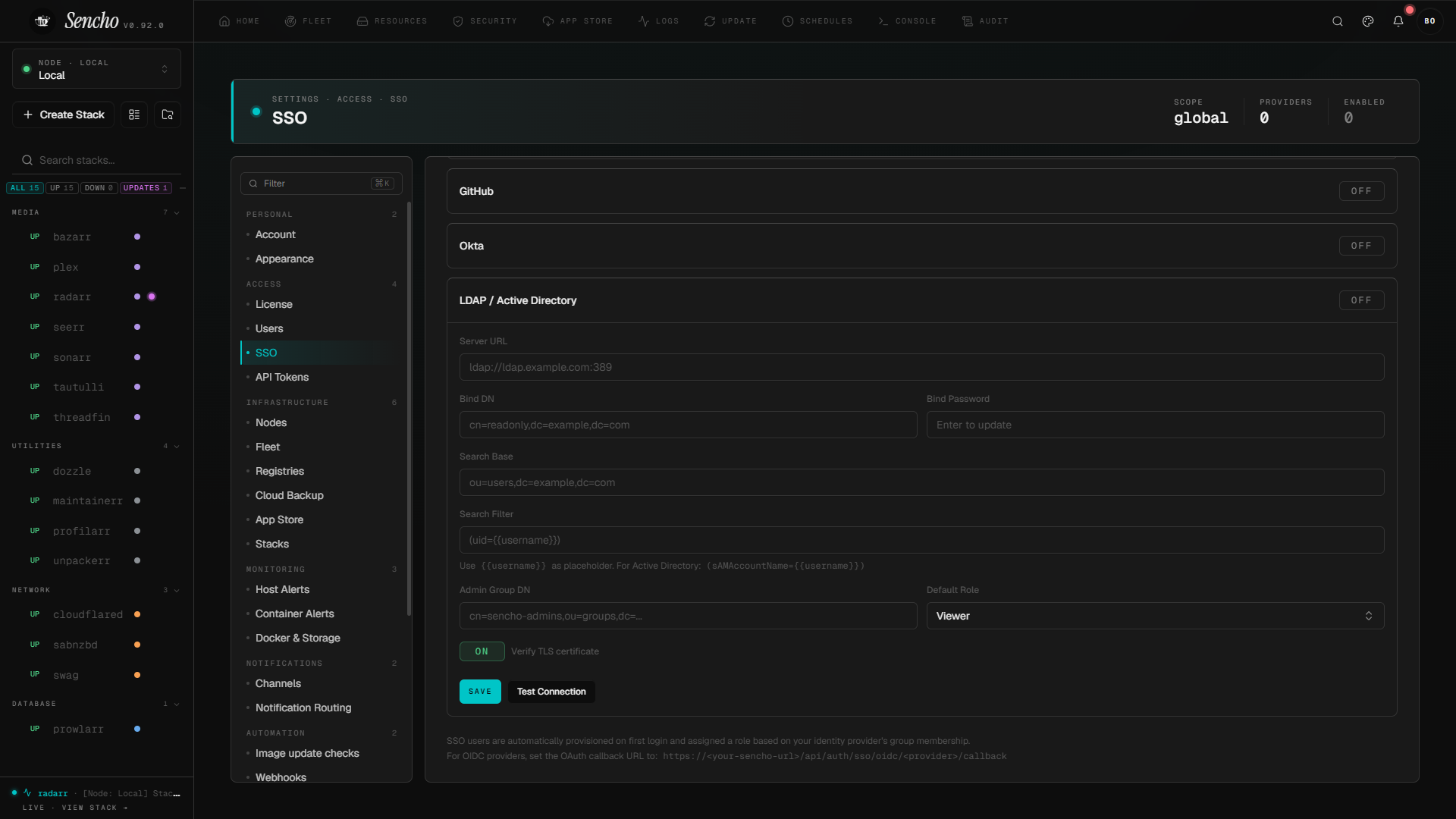Click the radarr update indicator dot
The width and height of the screenshot is (1456, 819).
pyautogui.click(x=152, y=297)
